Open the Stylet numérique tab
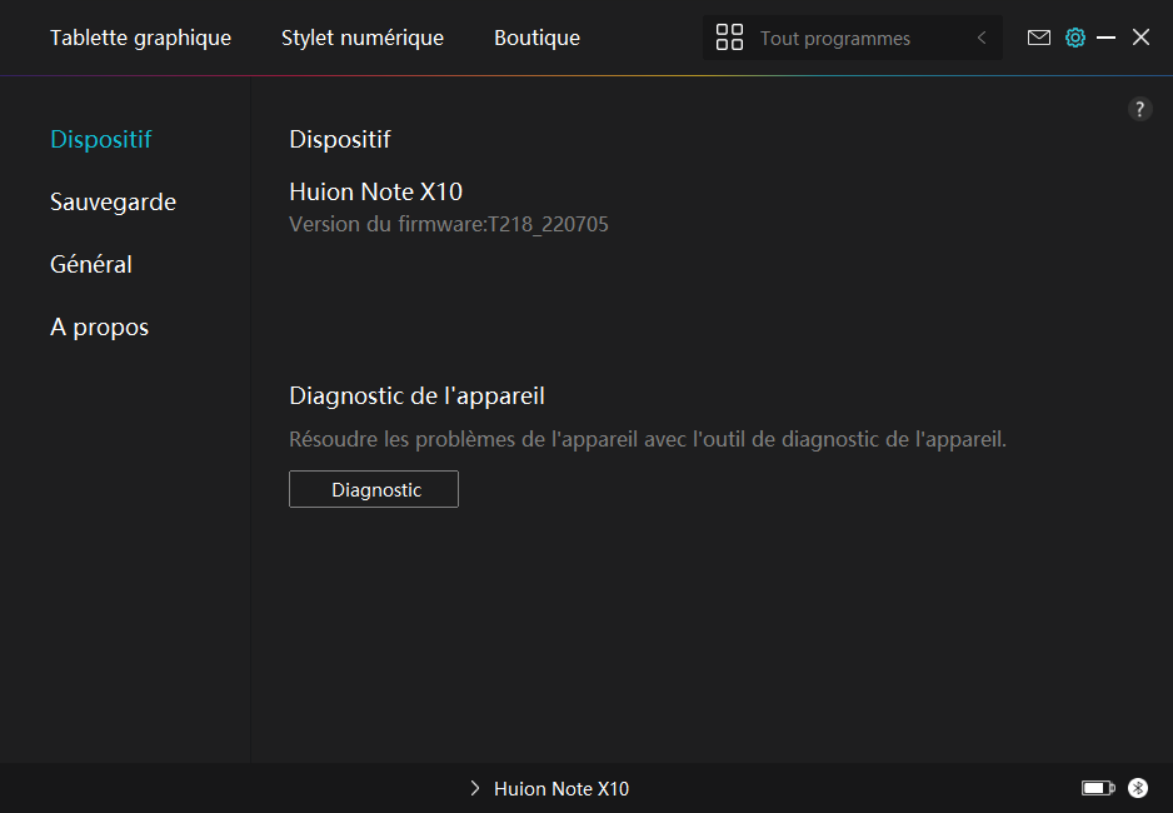Screen dimensions: 1173x813 click(x=362, y=38)
